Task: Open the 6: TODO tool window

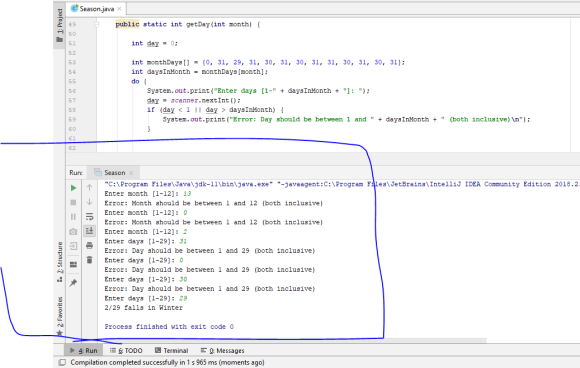Action: click(126, 350)
